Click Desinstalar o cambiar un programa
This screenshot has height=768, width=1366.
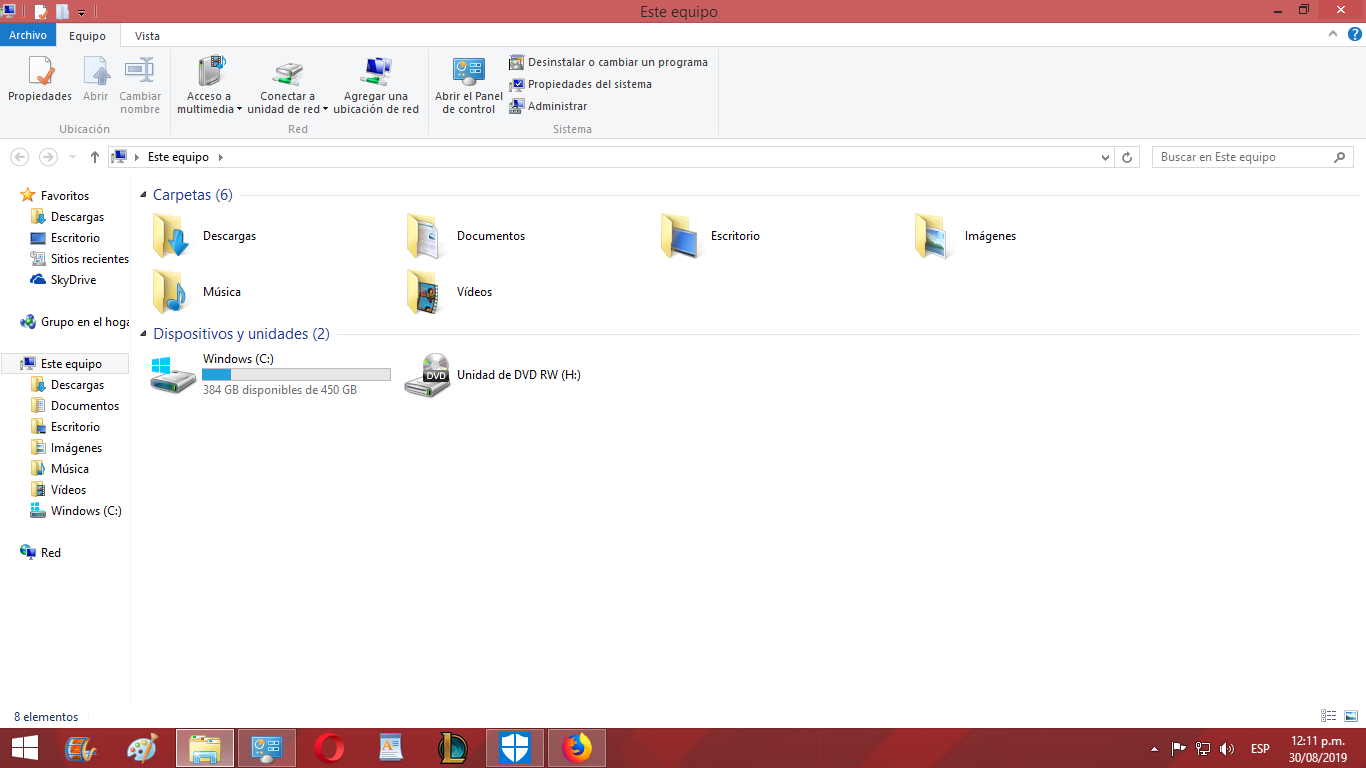pos(617,62)
